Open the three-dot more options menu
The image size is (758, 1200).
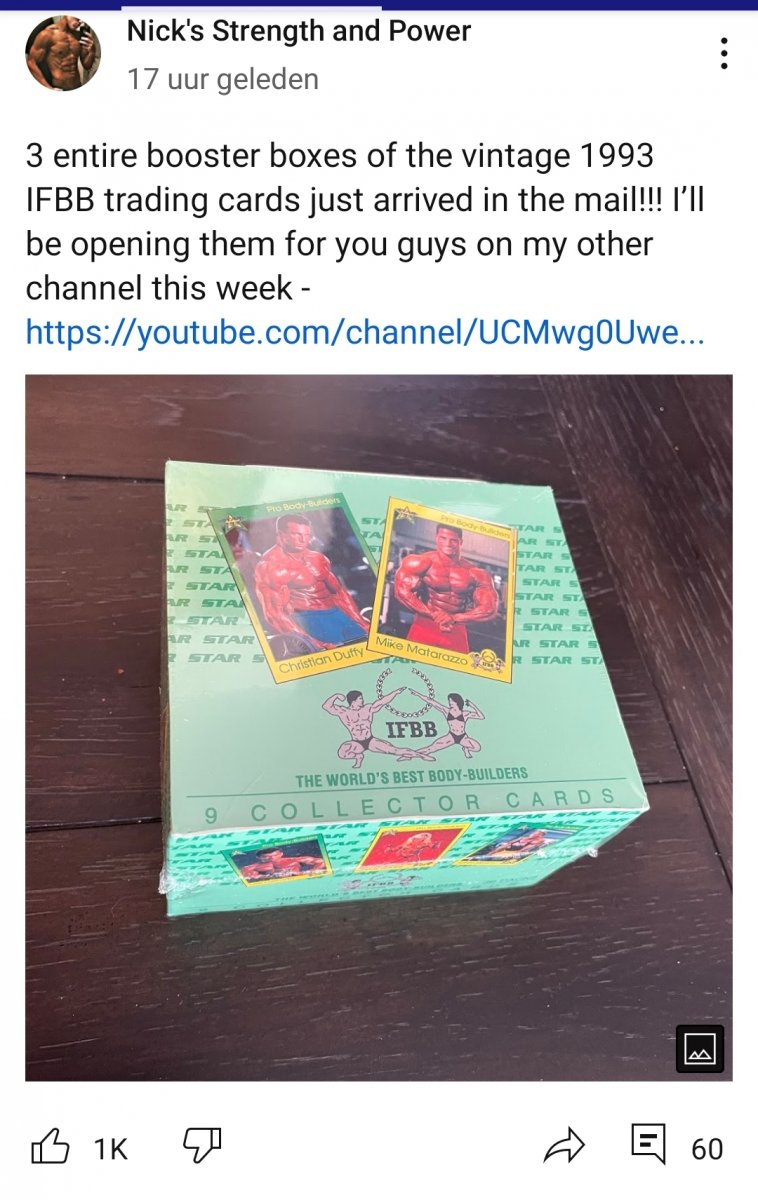pyautogui.click(x=724, y=54)
